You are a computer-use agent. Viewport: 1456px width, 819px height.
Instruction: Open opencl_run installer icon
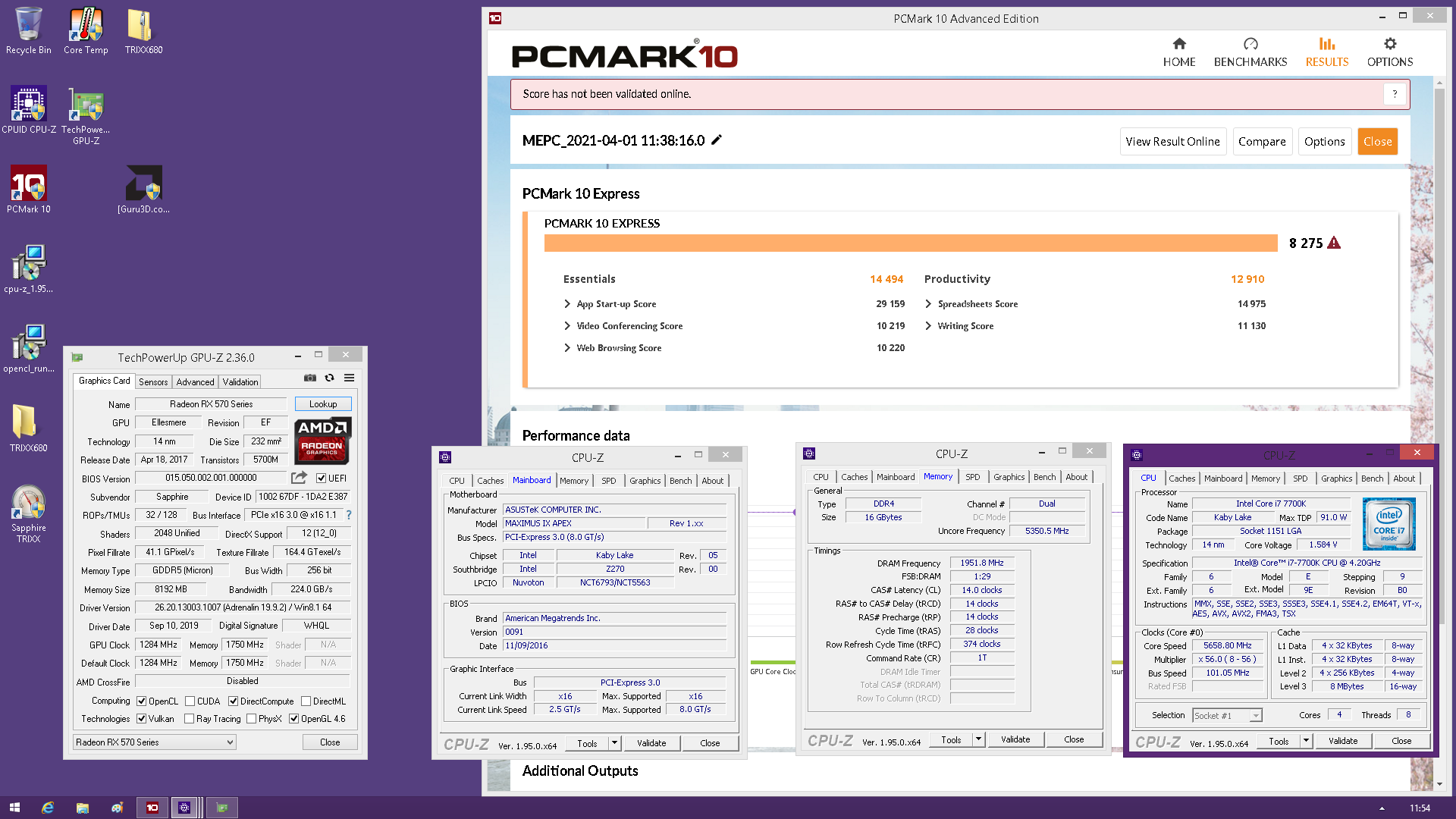click(x=29, y=349)
